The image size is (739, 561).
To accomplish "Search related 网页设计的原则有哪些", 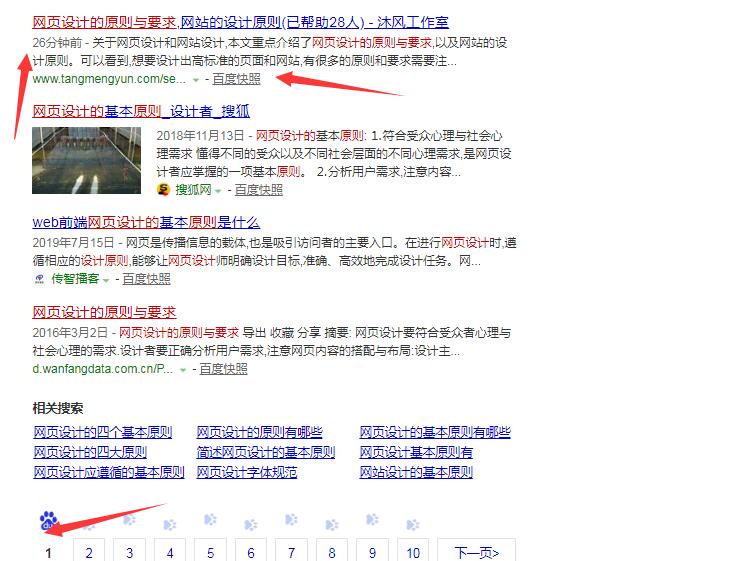I will tap(259, 432).
